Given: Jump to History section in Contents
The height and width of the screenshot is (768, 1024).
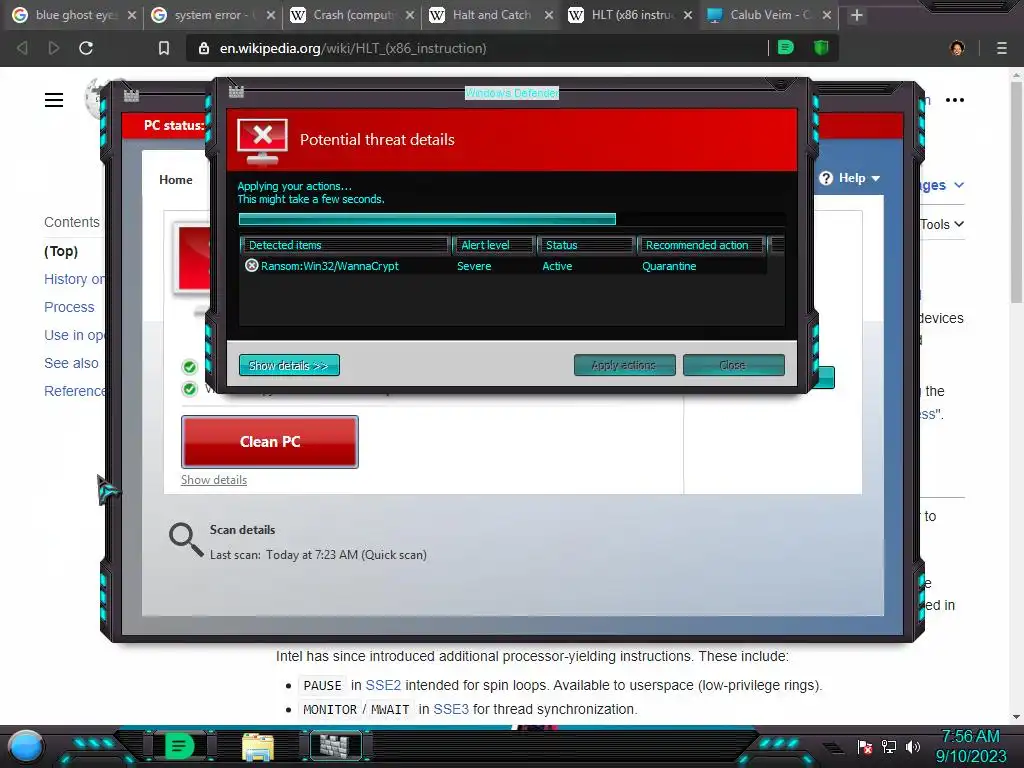Looking at the screenshot, I should pyautogui.click(x=74, y=280).
